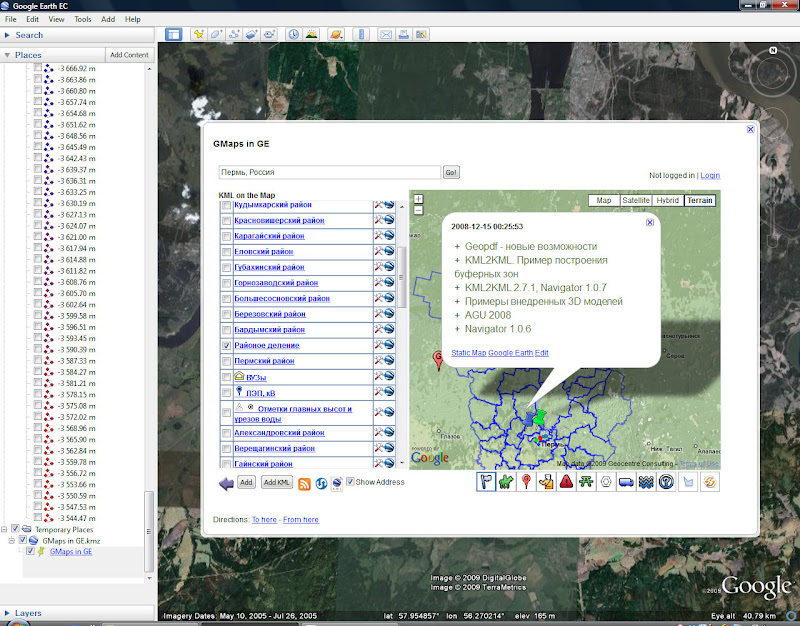Click the Record a Tour toolbar icon
The height and width of the screenshot is (626, 800).
tap(269, 34)
